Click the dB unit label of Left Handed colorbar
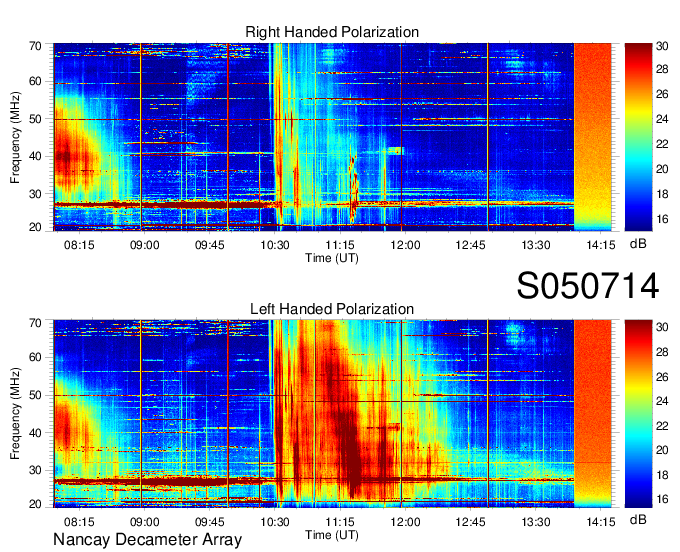Image resolution: width=680 pixels, height=552 pixels. pos(638,519)
